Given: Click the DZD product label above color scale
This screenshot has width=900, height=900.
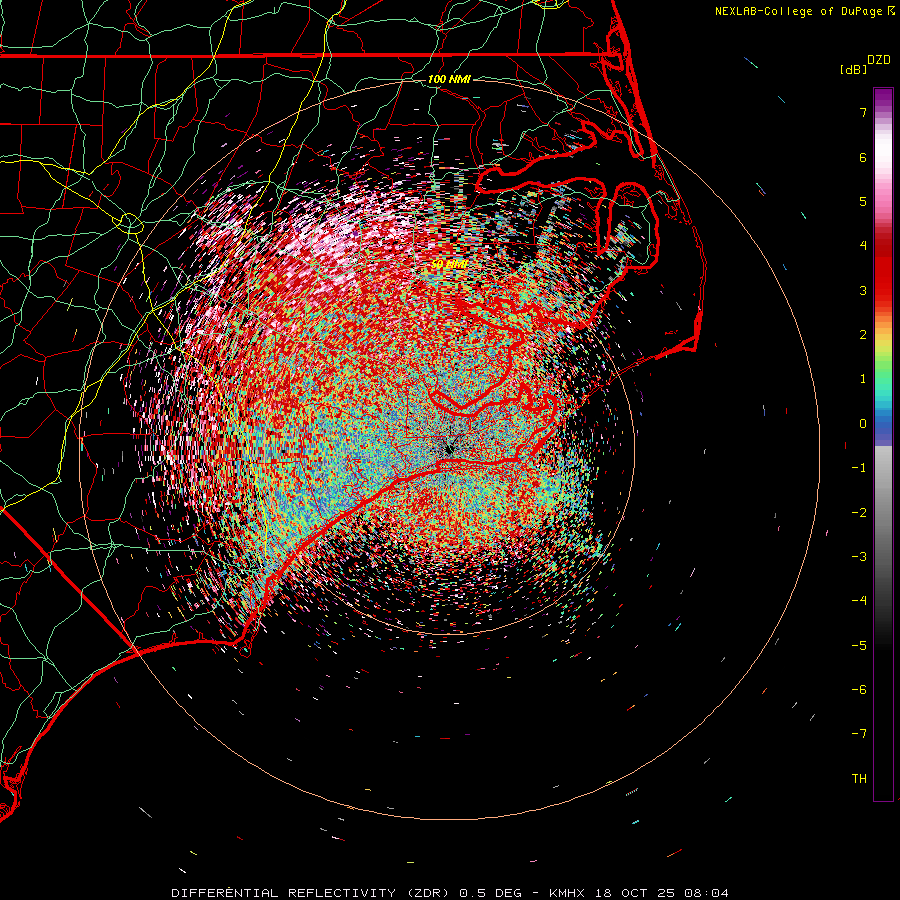Looking at the screenshot, I should (x=879, y=60).
